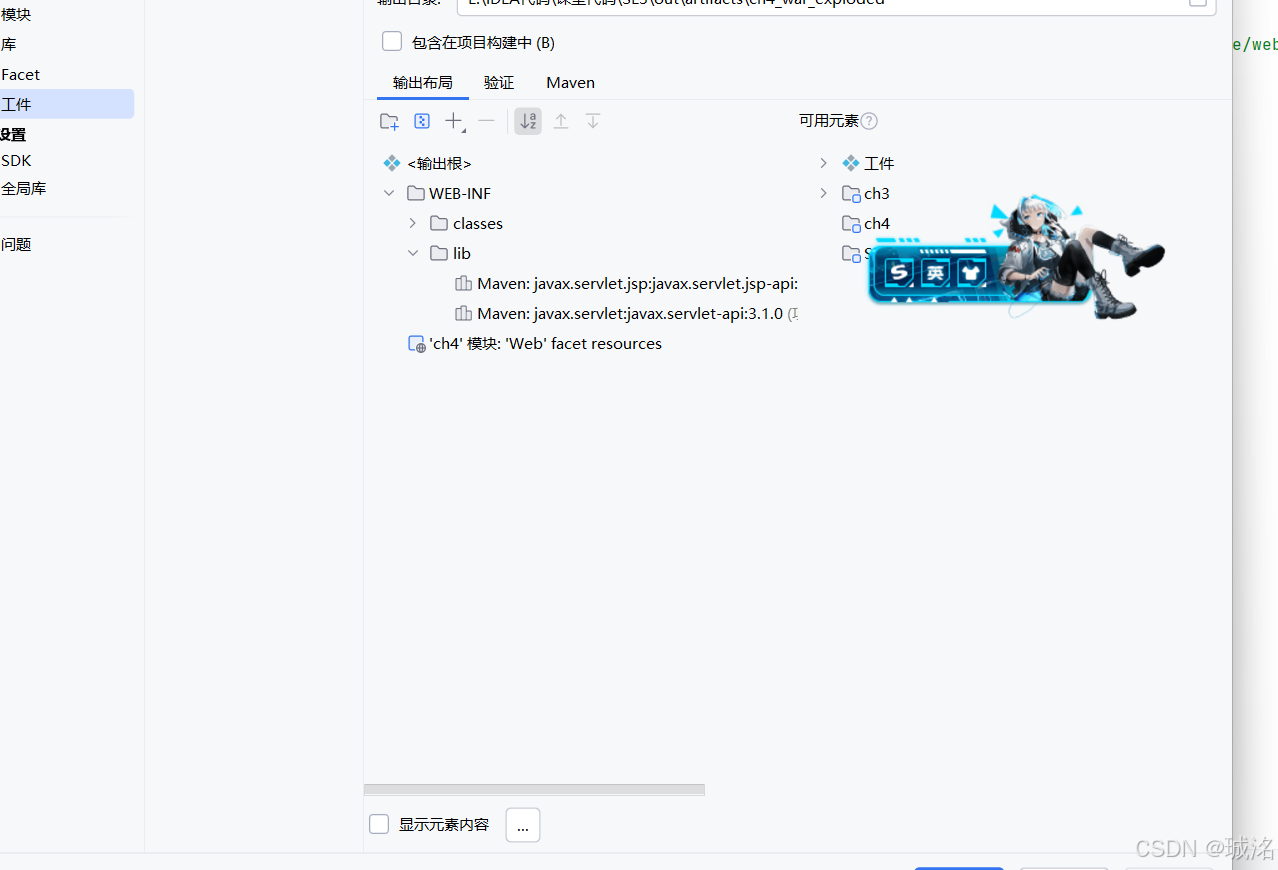Open 问题 in the left sidebar
This screenshot has width=1278, height=870.
click(16, 244)
